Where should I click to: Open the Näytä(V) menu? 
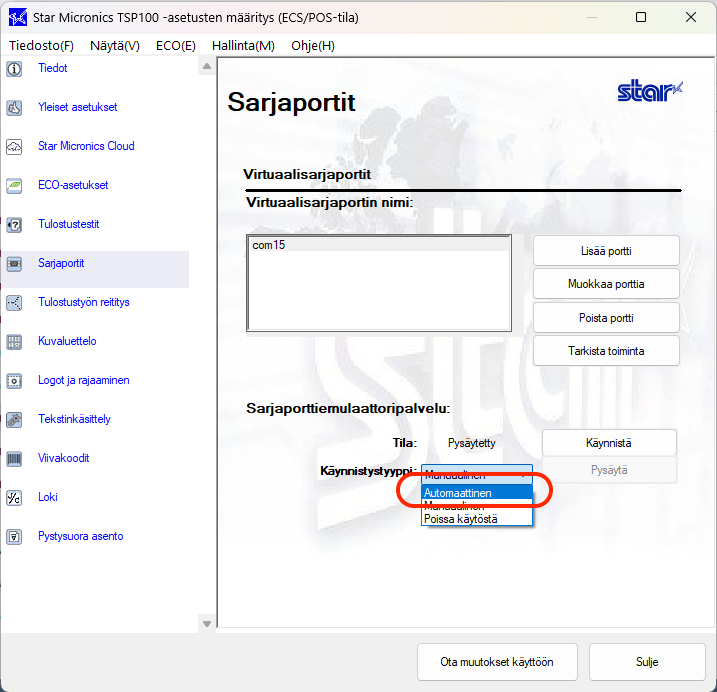[115, 46]
